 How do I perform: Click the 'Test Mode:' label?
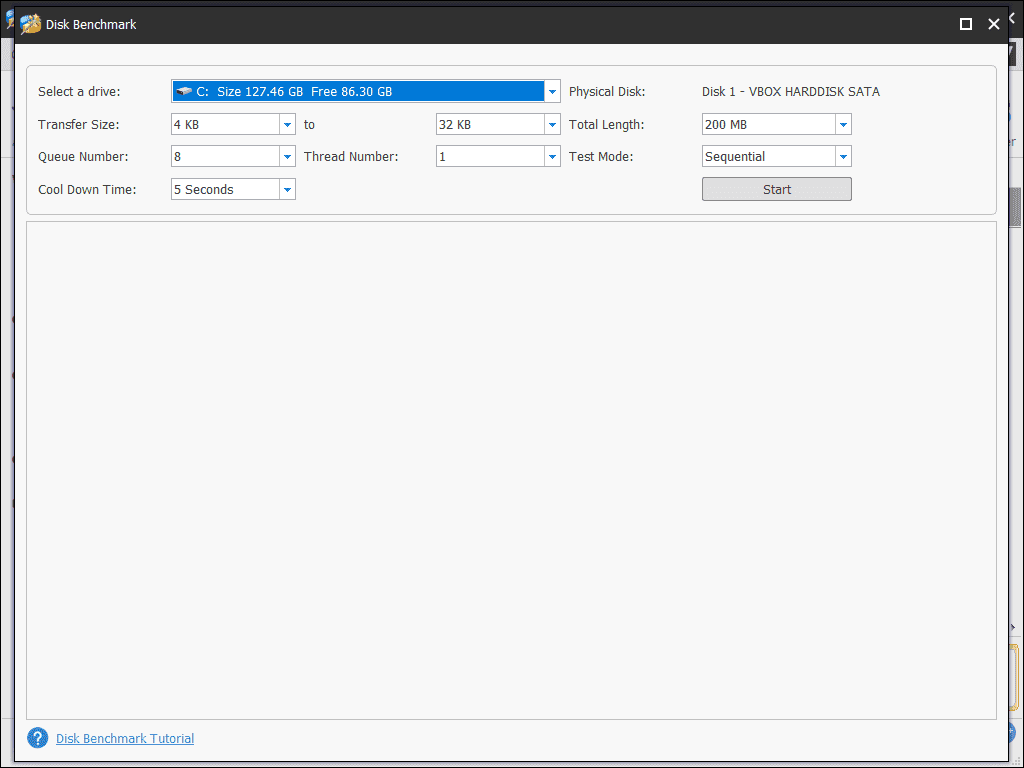[x=601, y=157]
